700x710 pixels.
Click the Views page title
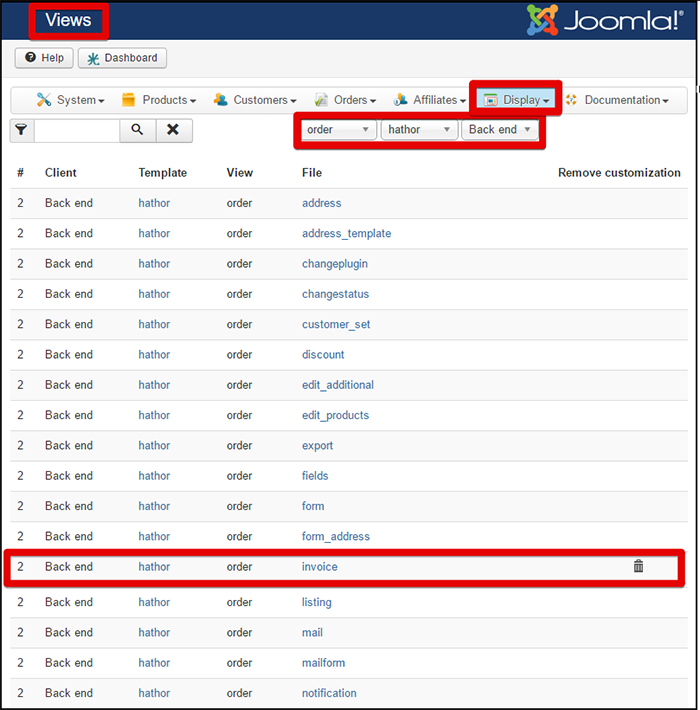click(x=68, y=20)
